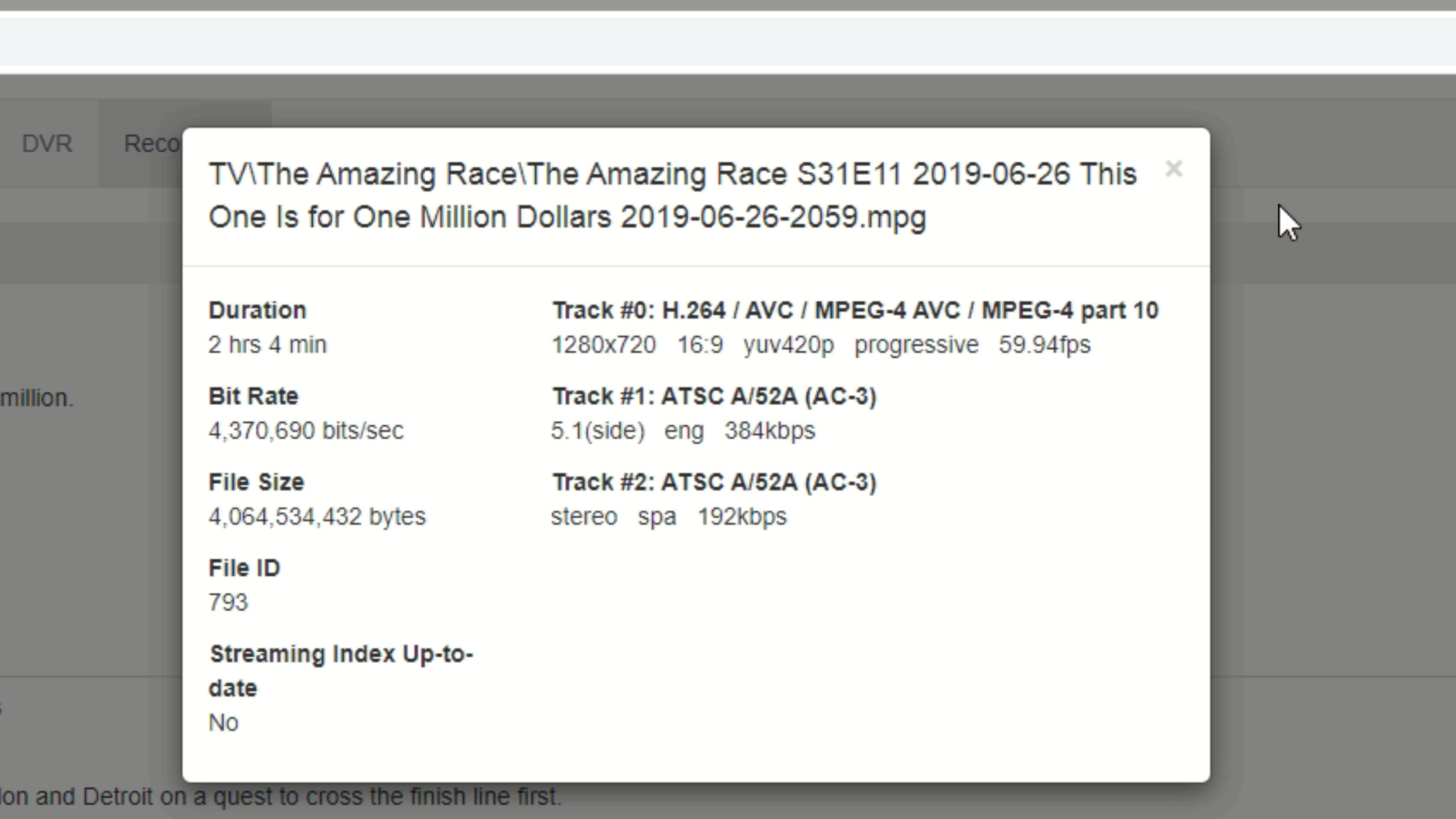
Task: Select the 2 hrs 4 min value
Action: [267, 345]
